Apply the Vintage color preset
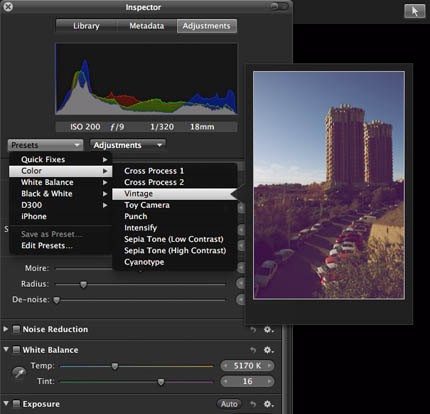430x414 pixels. pyautogui.click(x=175, y=194)
